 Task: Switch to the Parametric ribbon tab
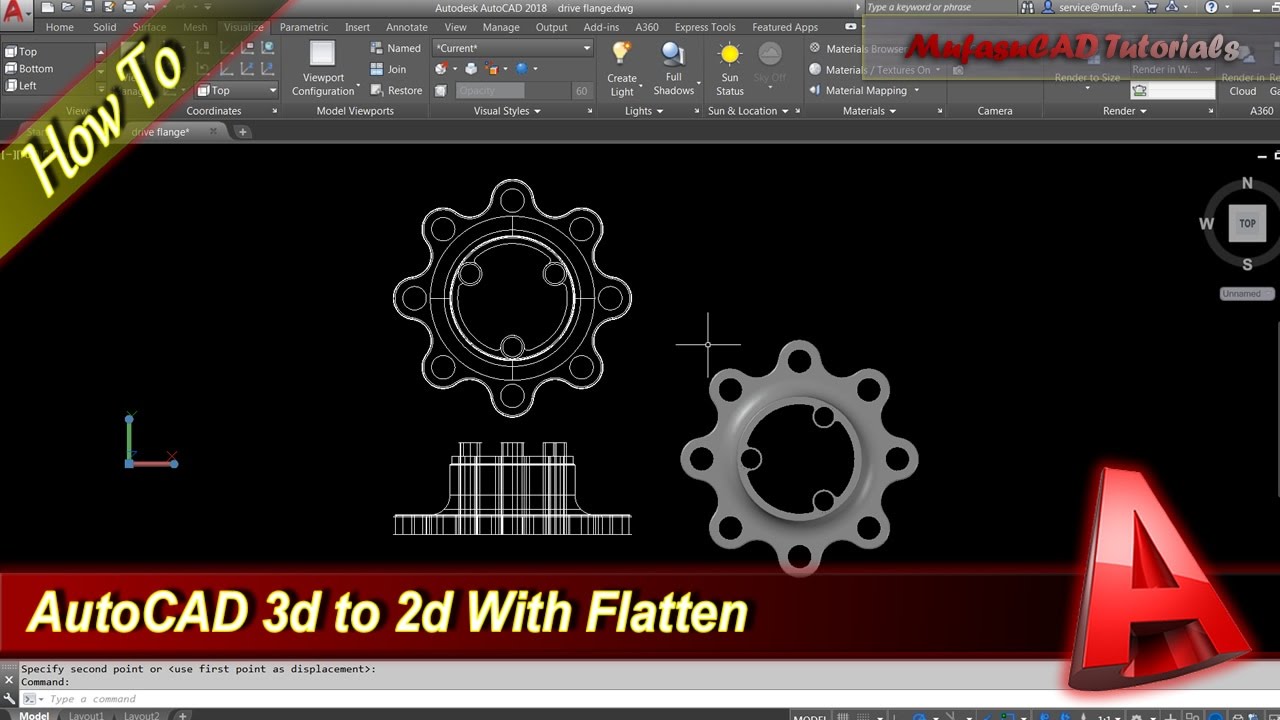pyautogui.click(x=304, y=27)
